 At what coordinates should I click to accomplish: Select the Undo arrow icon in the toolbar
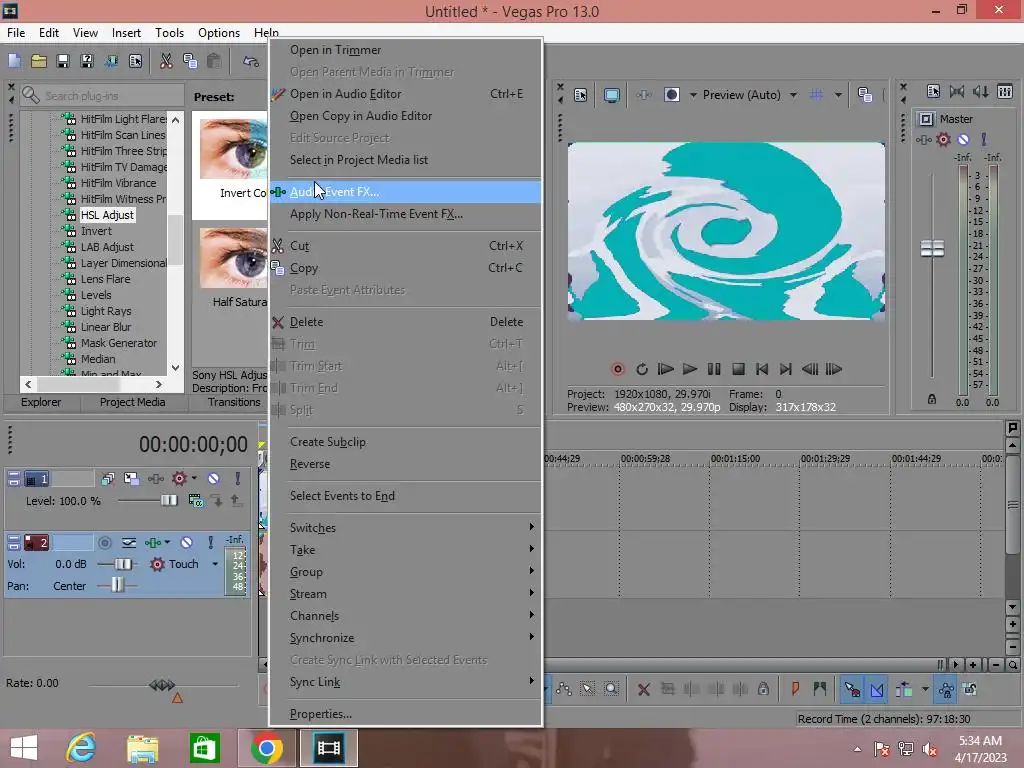coord(251,61)
